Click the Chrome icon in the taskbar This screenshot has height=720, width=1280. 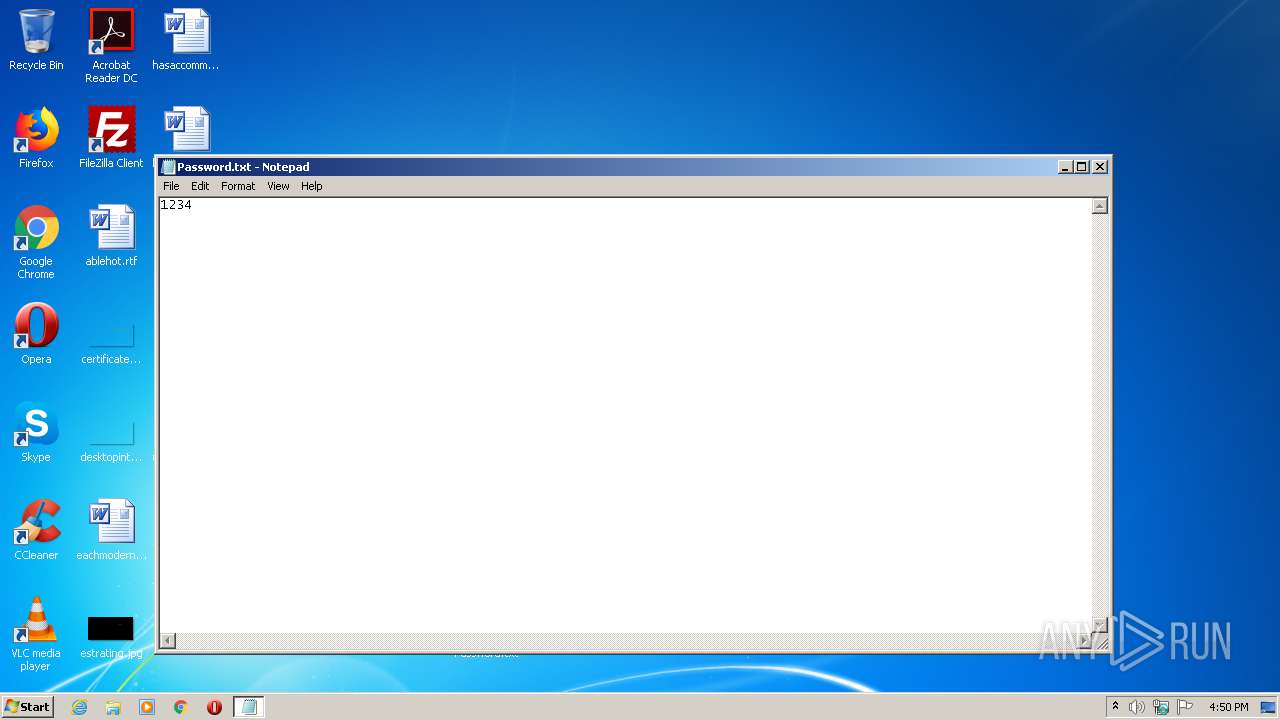181,707
